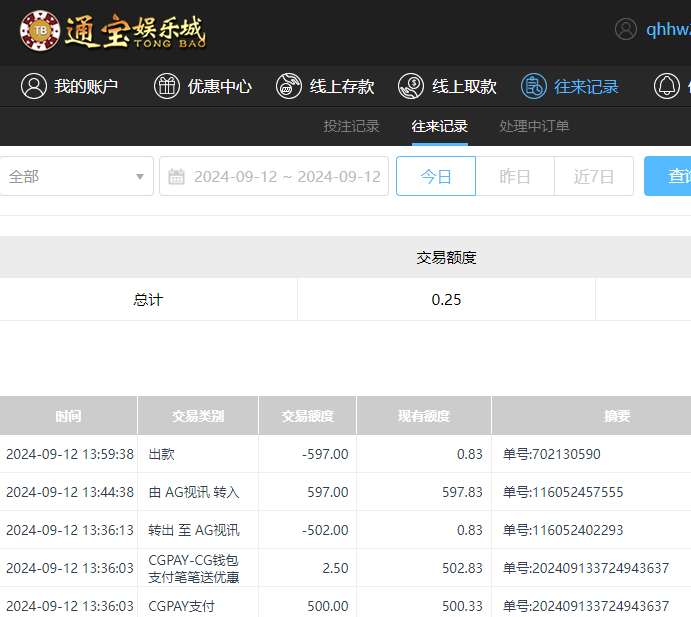Select the 昨日 date filter
Image resolution: width=691 pixels, height=617 pixels.
515,177
